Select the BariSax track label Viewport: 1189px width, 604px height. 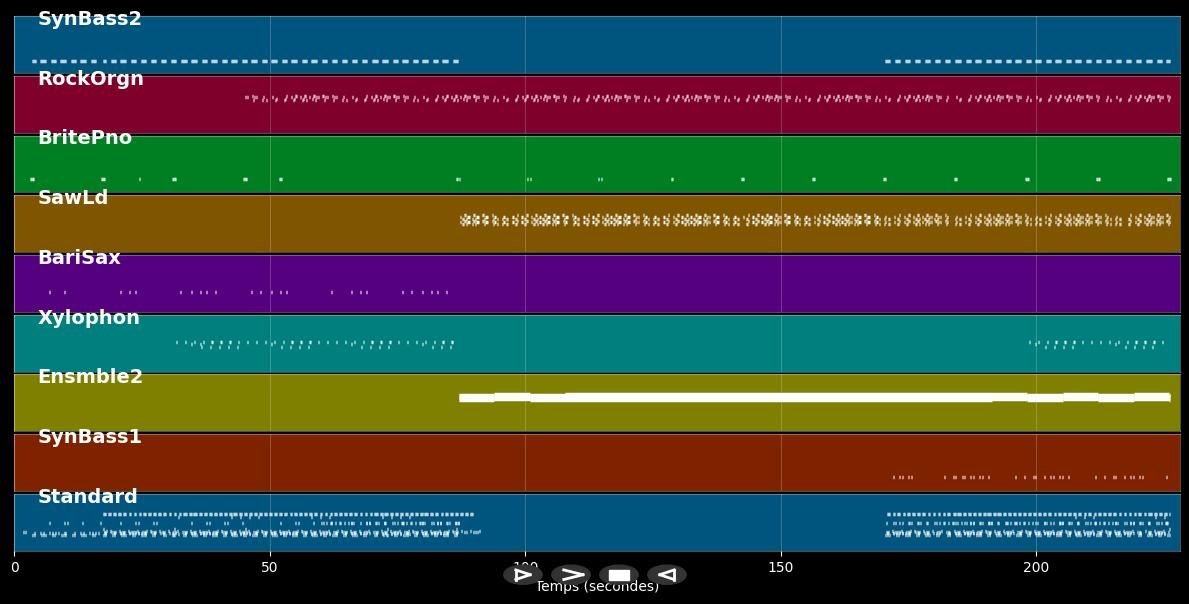pyautogui.click(x=79, y=258)
